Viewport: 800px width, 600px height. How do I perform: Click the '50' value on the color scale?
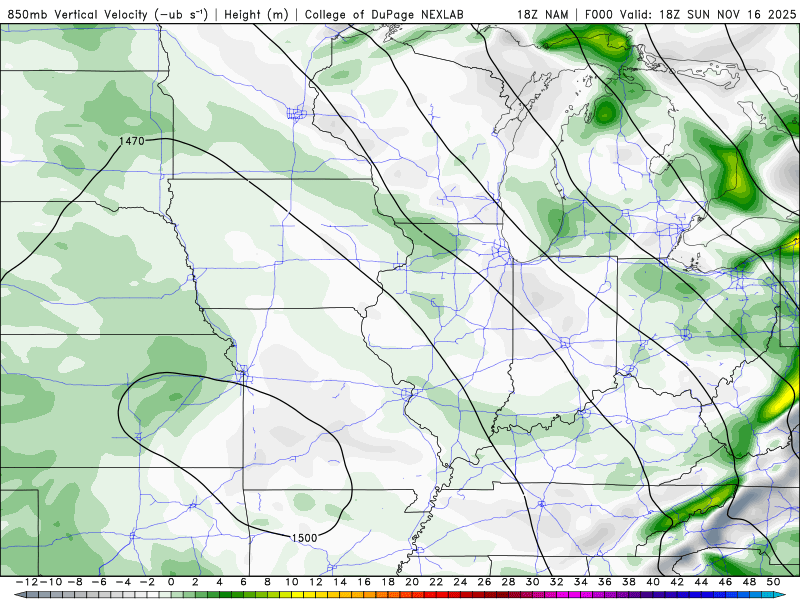pyautogui.click(x=773, y=582)
